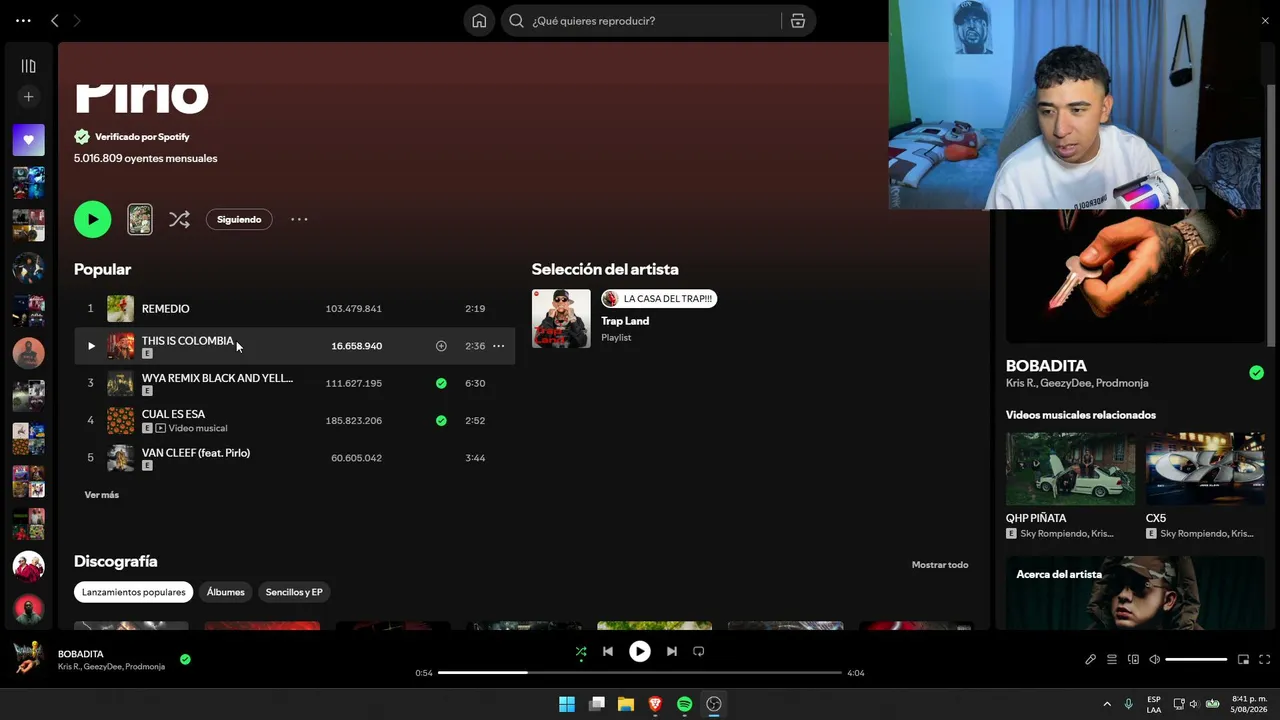Toggle shuffle in the player bar

tap(581, 652)
